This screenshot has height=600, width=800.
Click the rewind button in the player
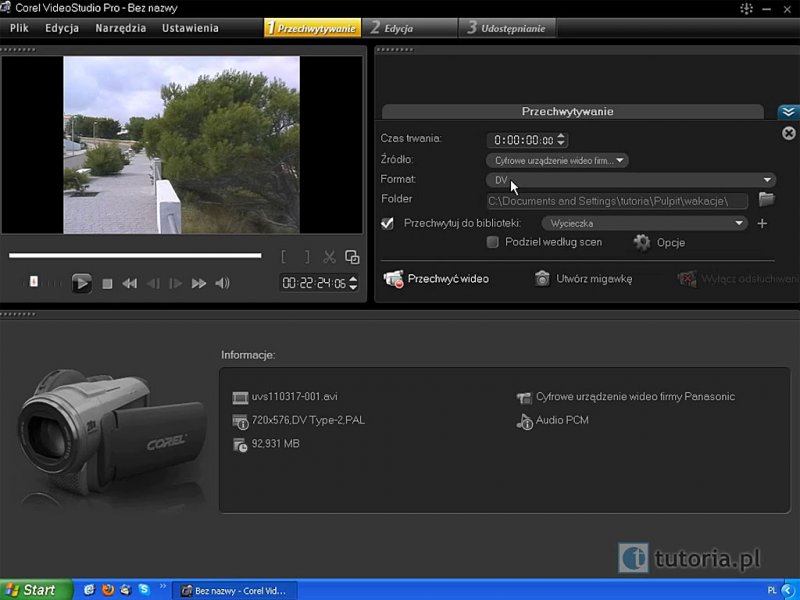(x=129, y=284)
